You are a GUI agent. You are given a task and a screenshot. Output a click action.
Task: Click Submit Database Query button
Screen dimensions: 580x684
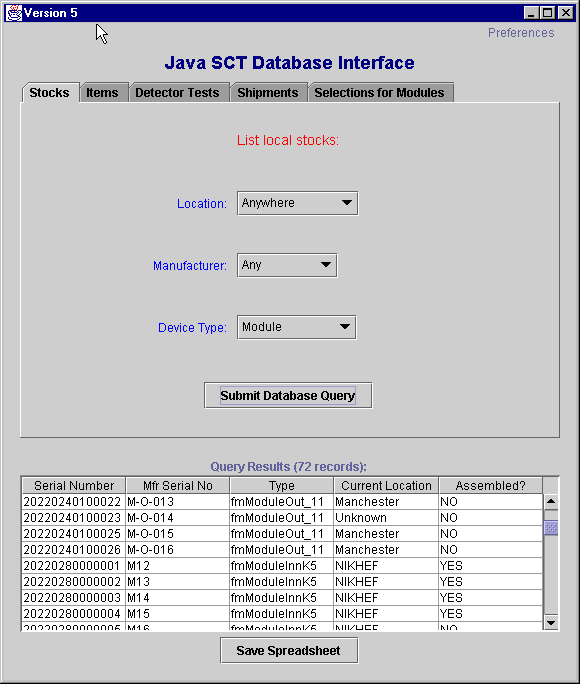coord(288,396)
